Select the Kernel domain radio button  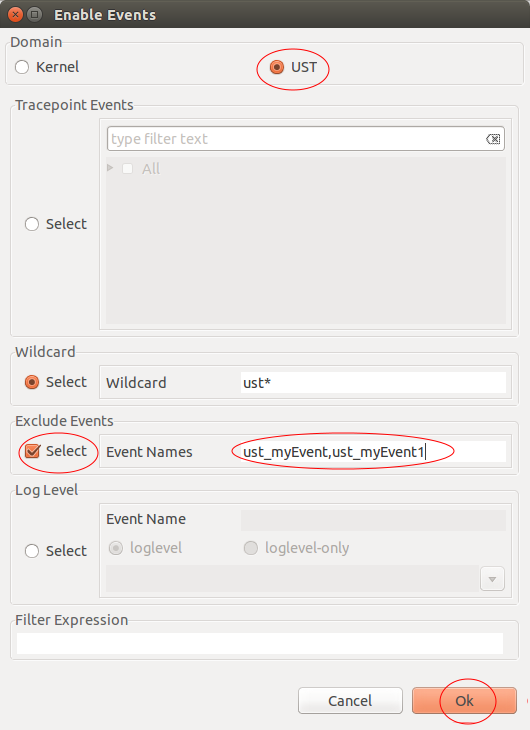tap(22, 67)
